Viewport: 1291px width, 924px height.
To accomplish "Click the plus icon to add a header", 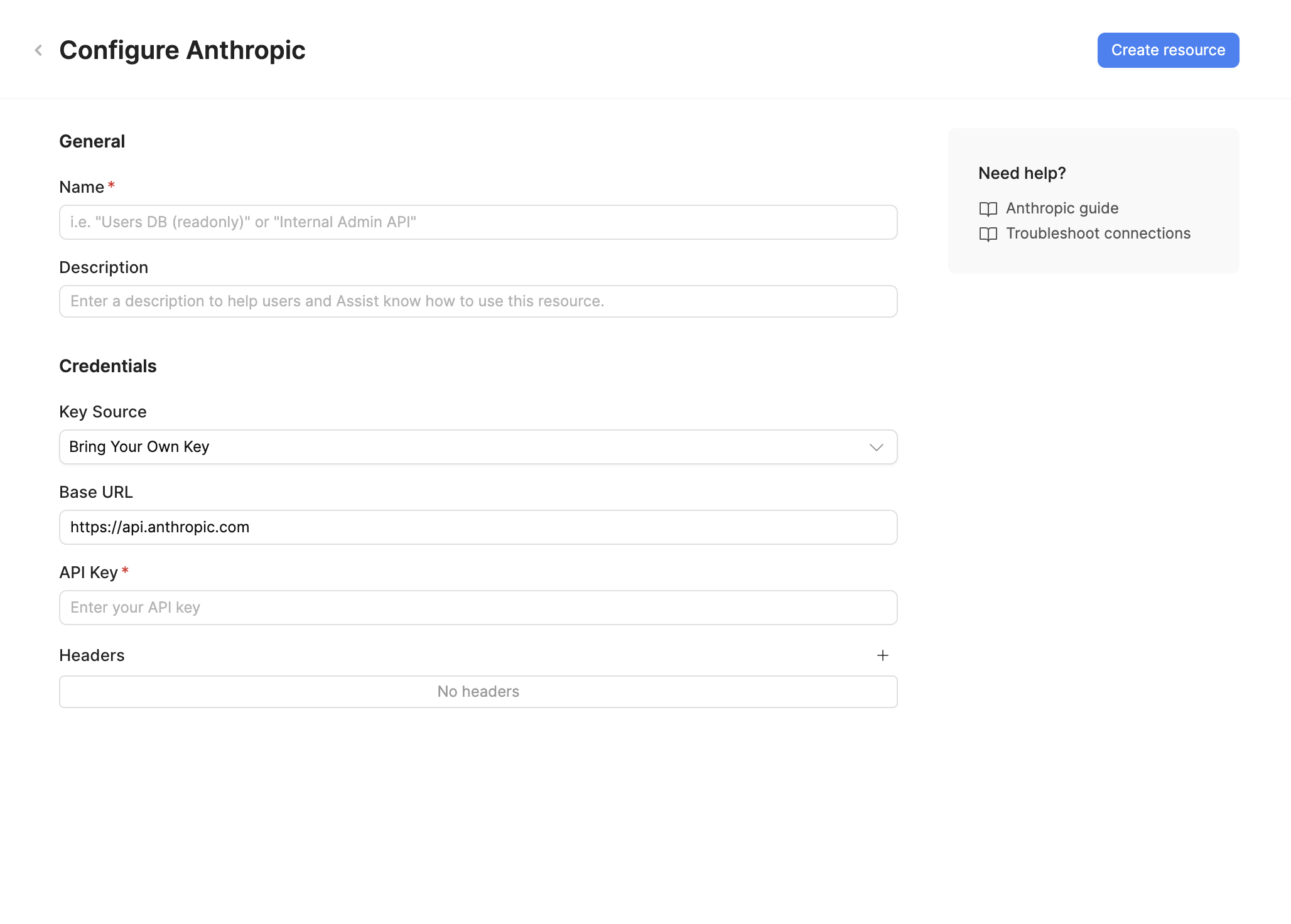I will pos(883,655).
